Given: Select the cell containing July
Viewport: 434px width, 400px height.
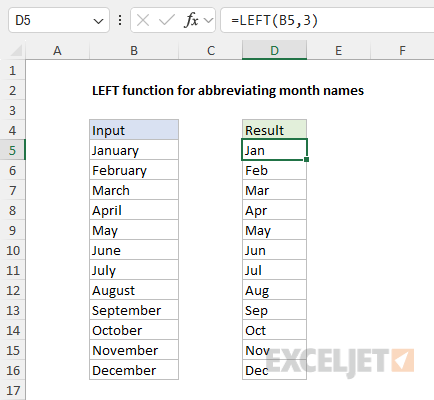Looking at the screenshot, I should point(134,270).
